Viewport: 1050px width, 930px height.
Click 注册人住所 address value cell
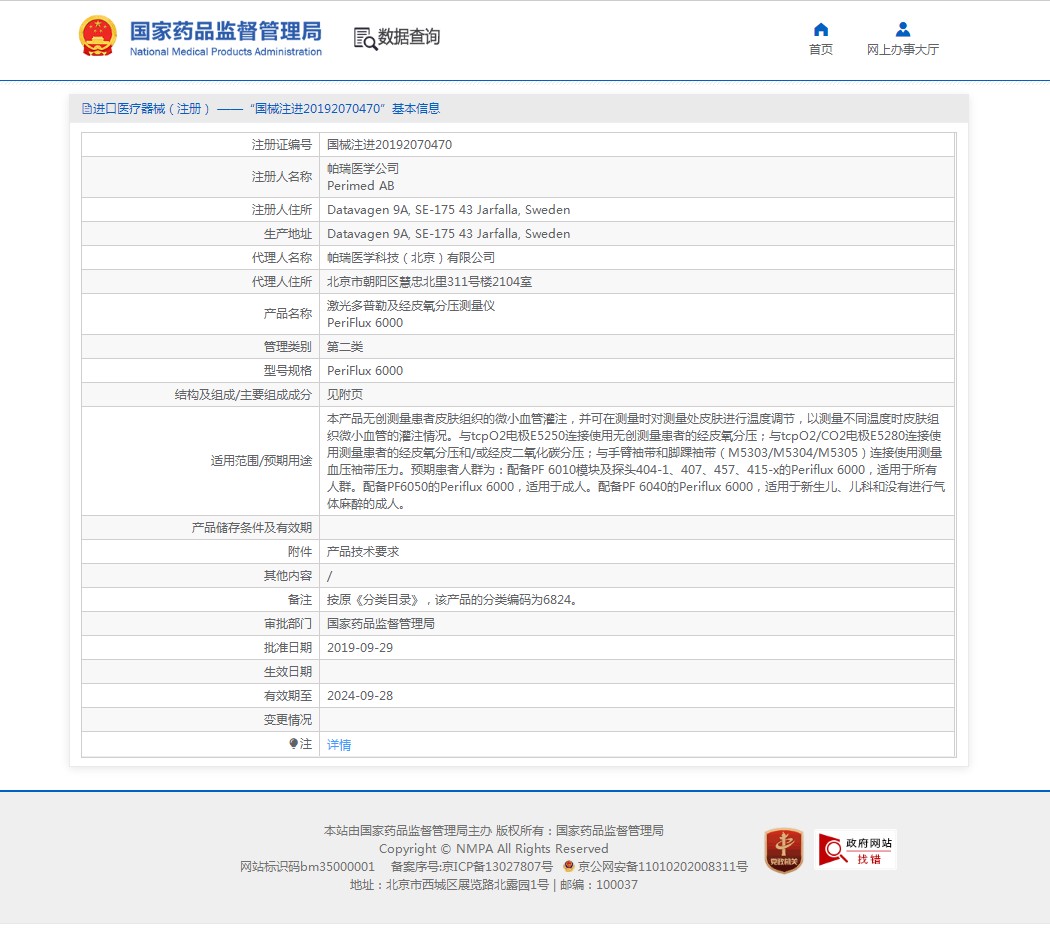[637, 210]
